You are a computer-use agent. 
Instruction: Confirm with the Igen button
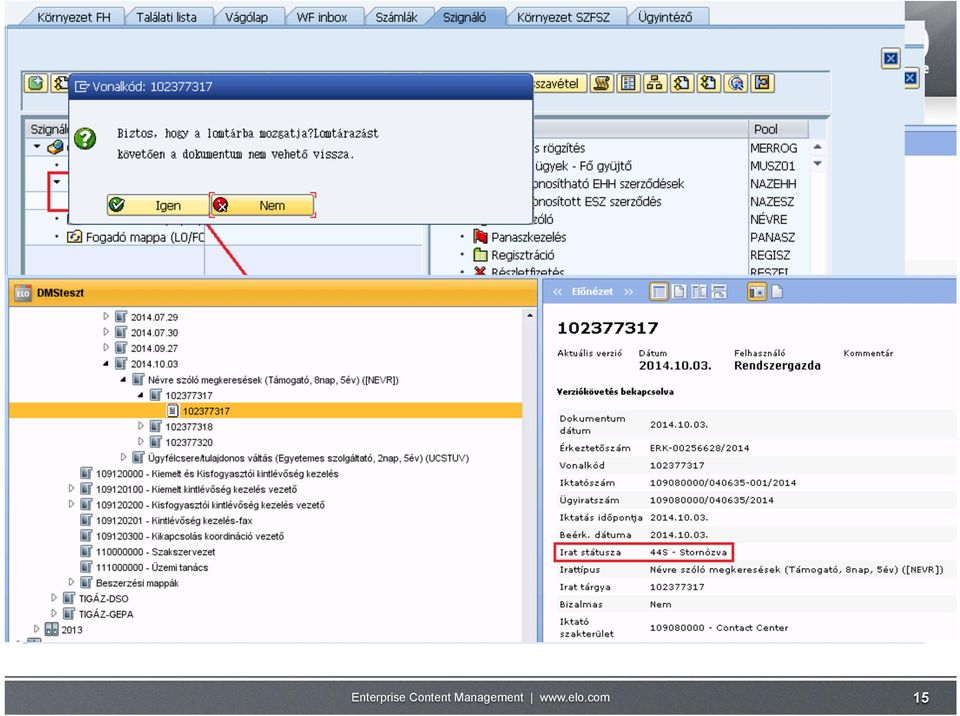158,205
